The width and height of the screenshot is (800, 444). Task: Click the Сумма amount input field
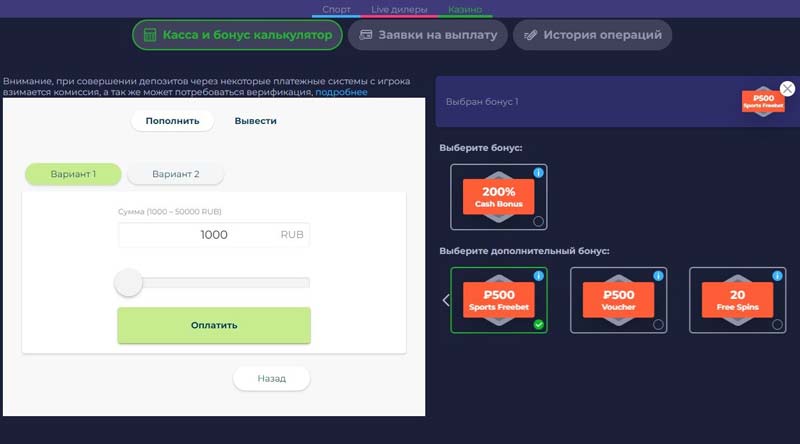coord(200,235)
